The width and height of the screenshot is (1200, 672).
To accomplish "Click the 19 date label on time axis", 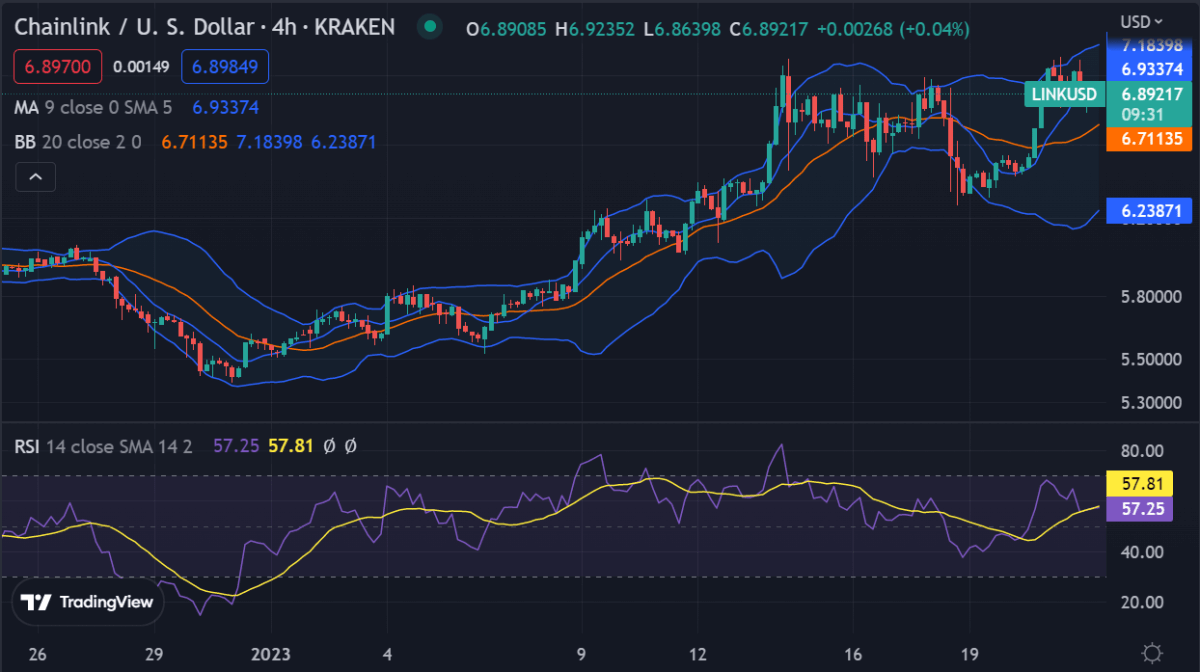I will 969,654.
